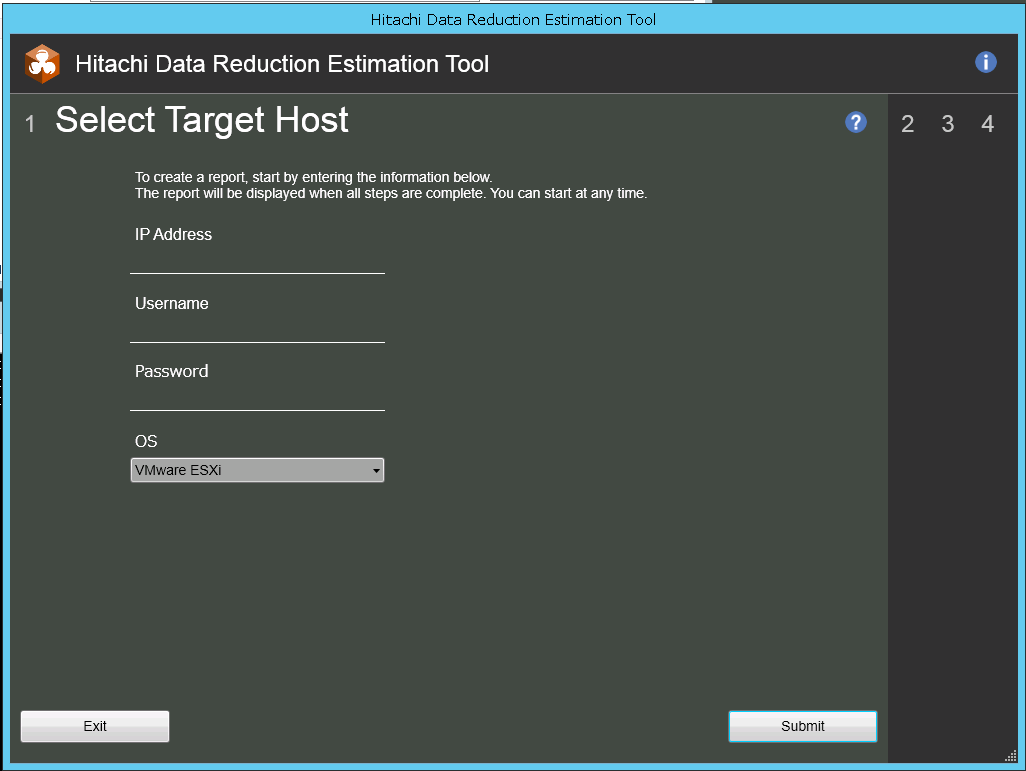The height and width of the screenshot is (771, 1026).
Task: Open help via the question mark icon
Action: pos(855,122)
